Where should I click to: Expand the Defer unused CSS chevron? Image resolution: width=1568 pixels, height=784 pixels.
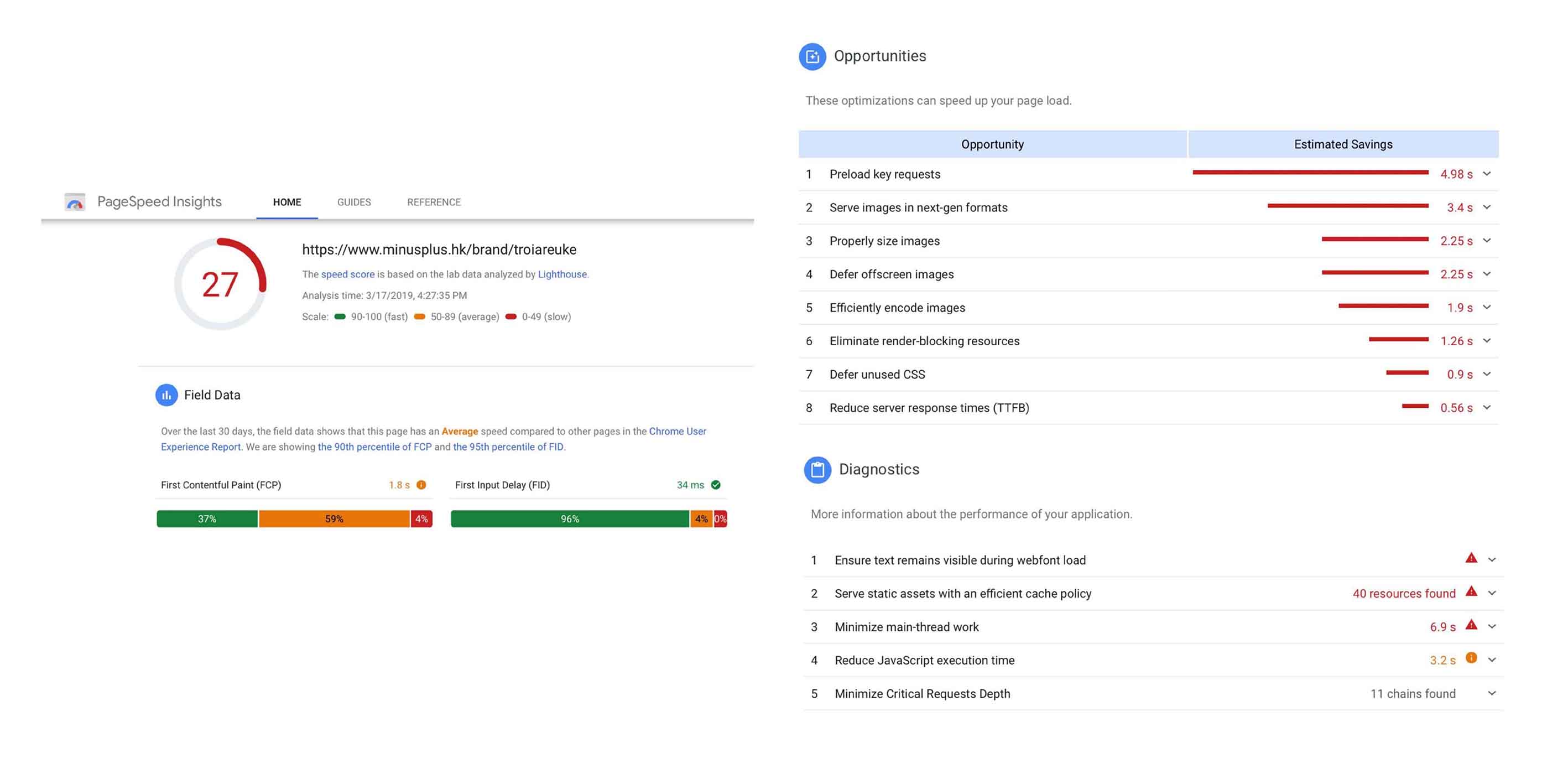click(1487, 375)
